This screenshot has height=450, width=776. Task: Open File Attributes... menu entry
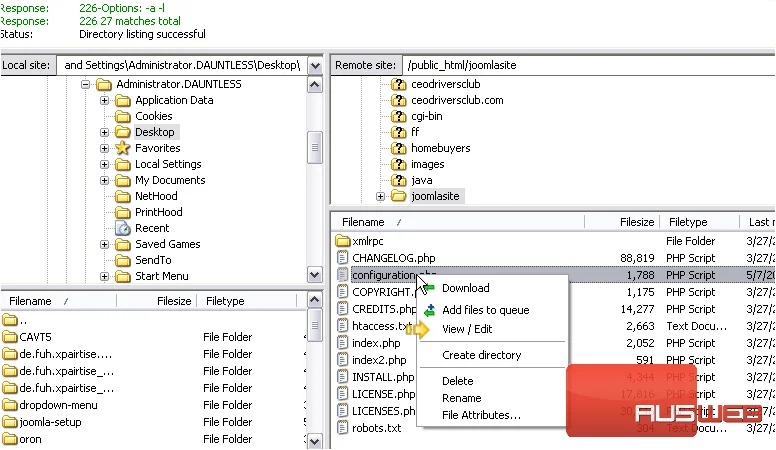[482, 415]
